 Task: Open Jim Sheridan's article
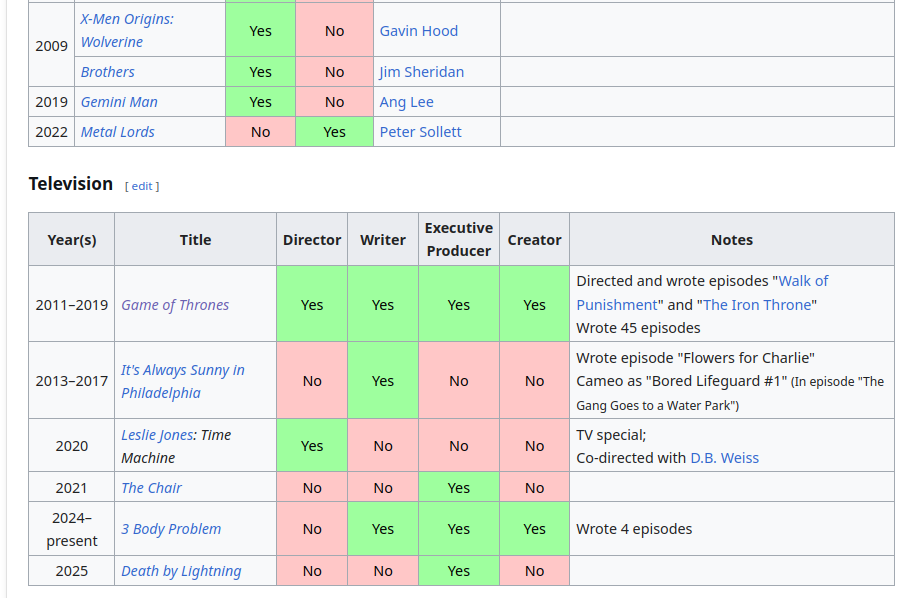tap(421, 72)
